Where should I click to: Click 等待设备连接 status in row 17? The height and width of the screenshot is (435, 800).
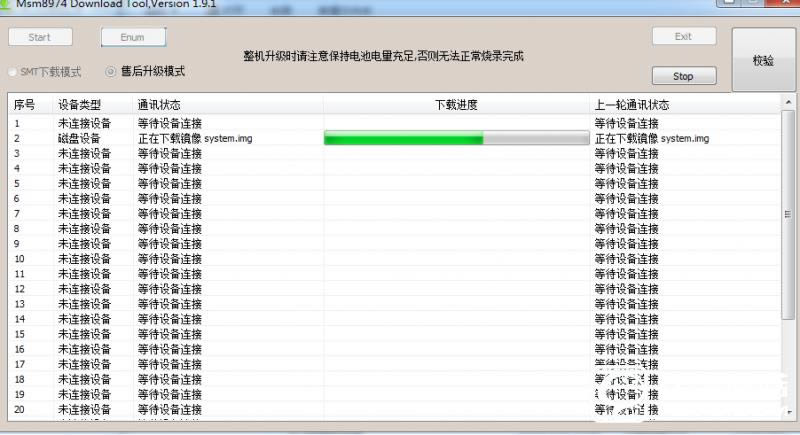pos(170,364)
